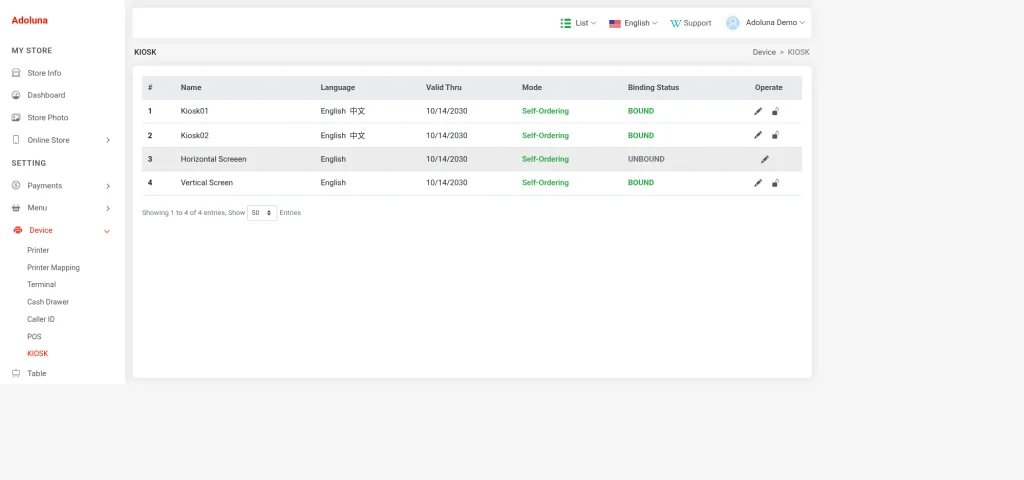Open the Table sidebar link

pyautogui.click(x=37, y=374)
